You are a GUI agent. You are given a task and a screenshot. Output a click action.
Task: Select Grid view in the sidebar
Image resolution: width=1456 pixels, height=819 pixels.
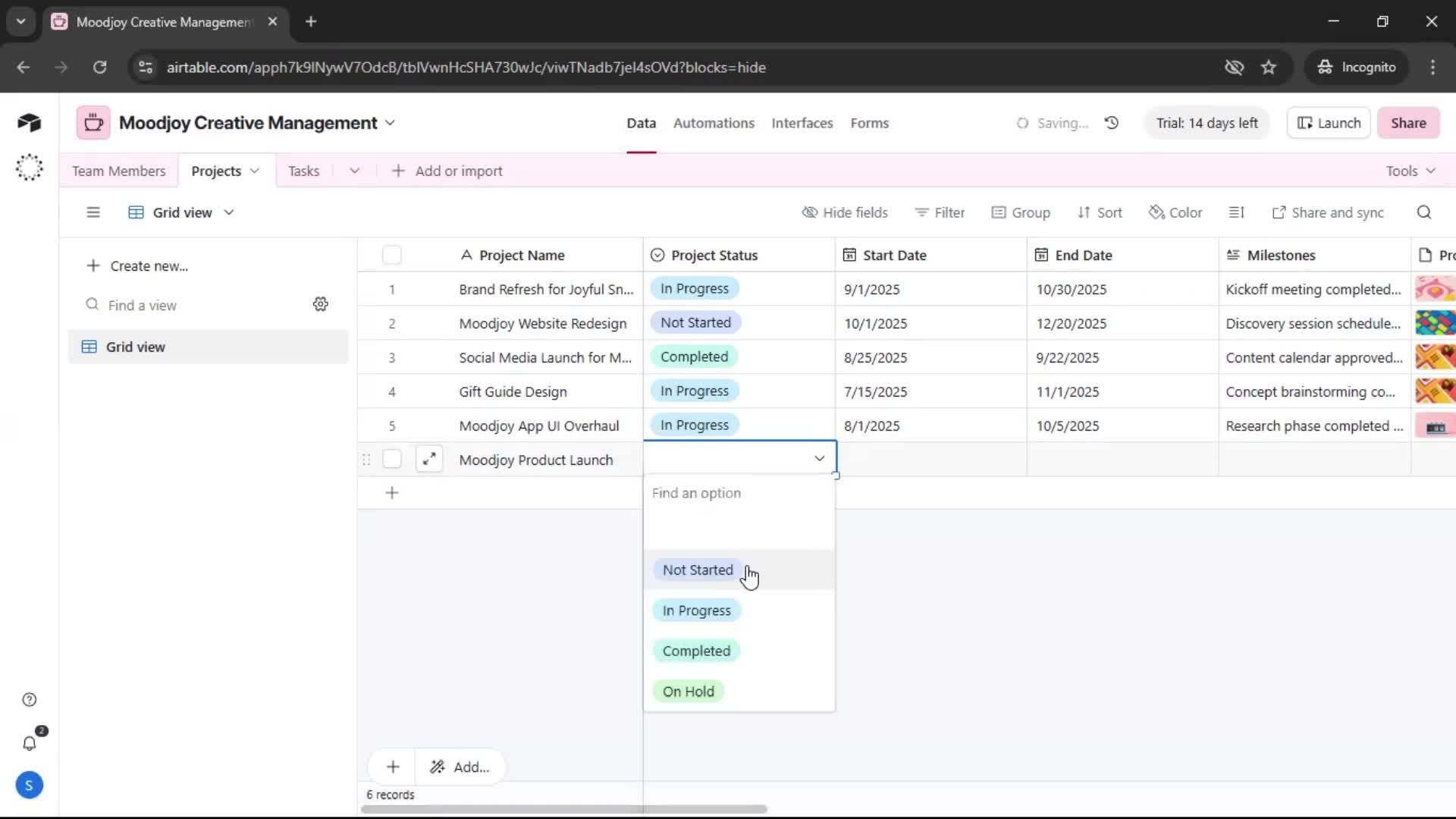coord(208,347)
